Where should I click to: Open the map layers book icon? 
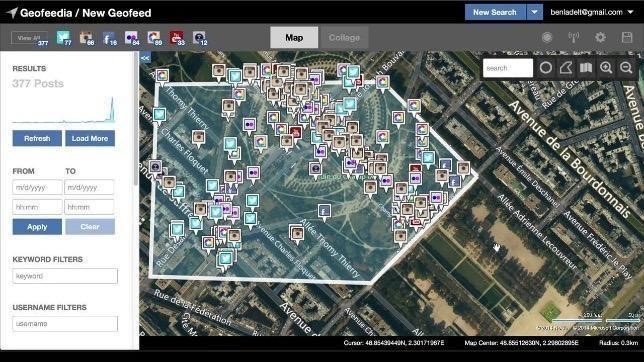pyautogui.click(x=586, y=68)
